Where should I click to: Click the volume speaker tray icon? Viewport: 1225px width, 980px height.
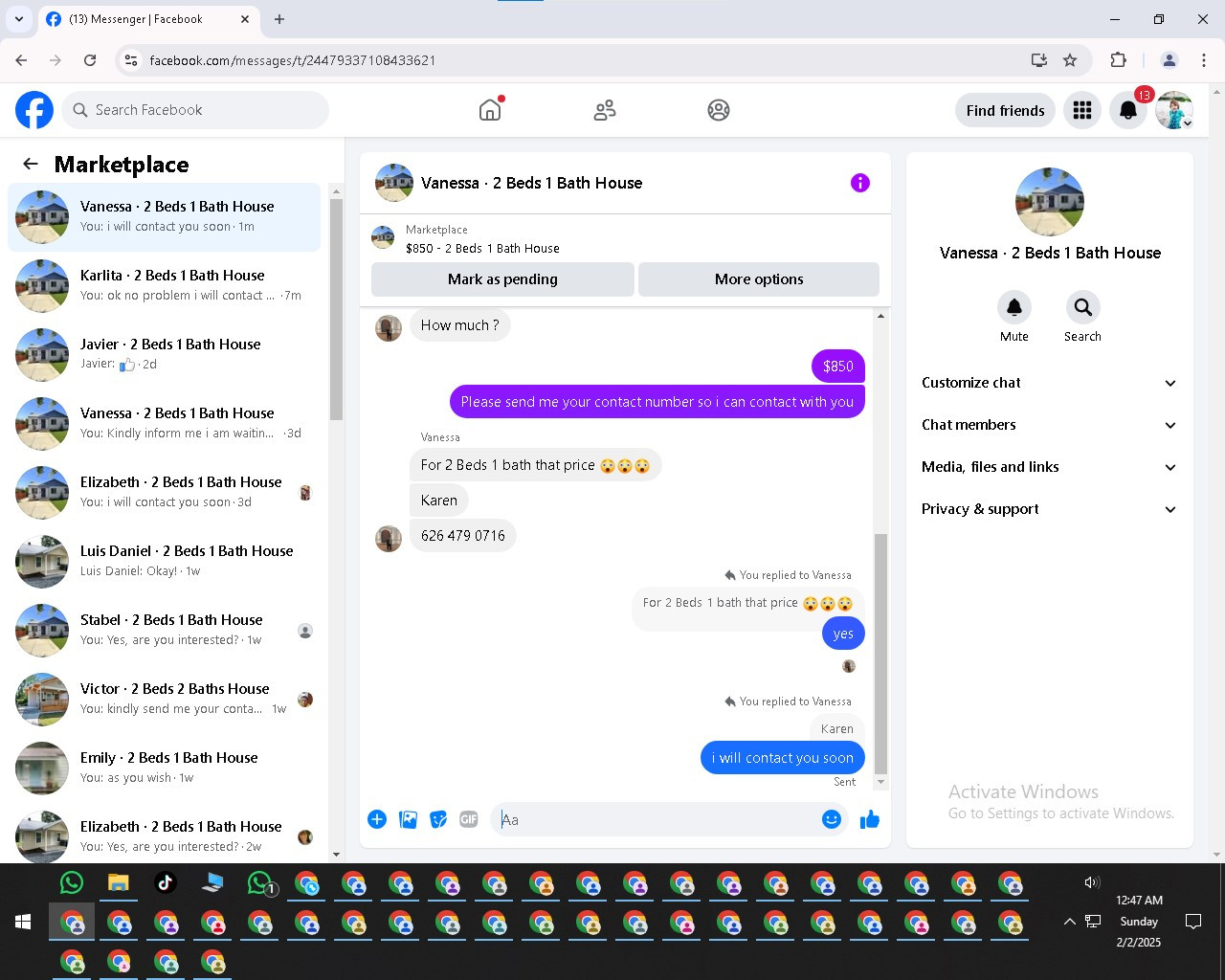[1092, 882]
